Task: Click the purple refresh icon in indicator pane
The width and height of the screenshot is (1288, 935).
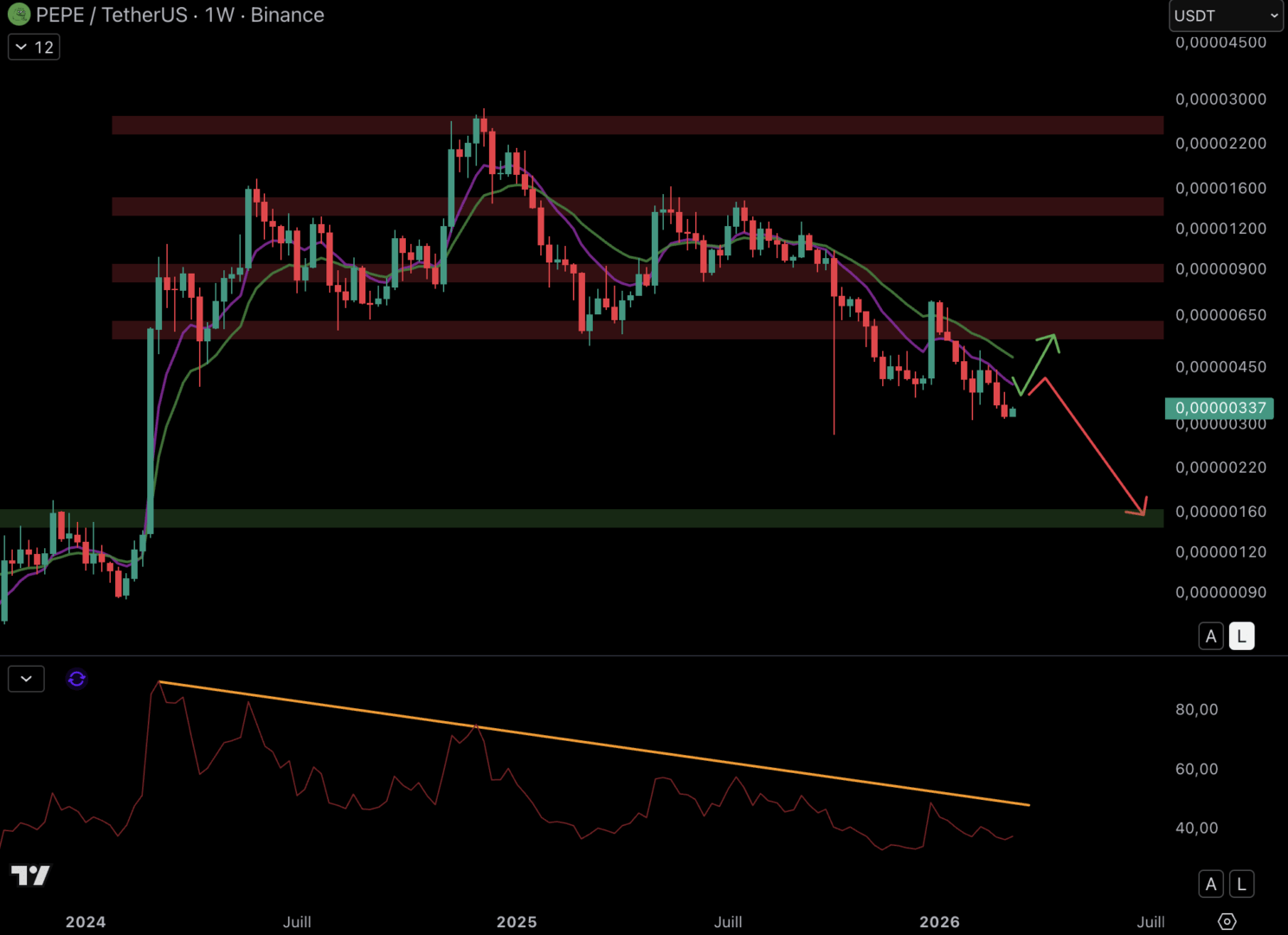Action: [77, 679]
